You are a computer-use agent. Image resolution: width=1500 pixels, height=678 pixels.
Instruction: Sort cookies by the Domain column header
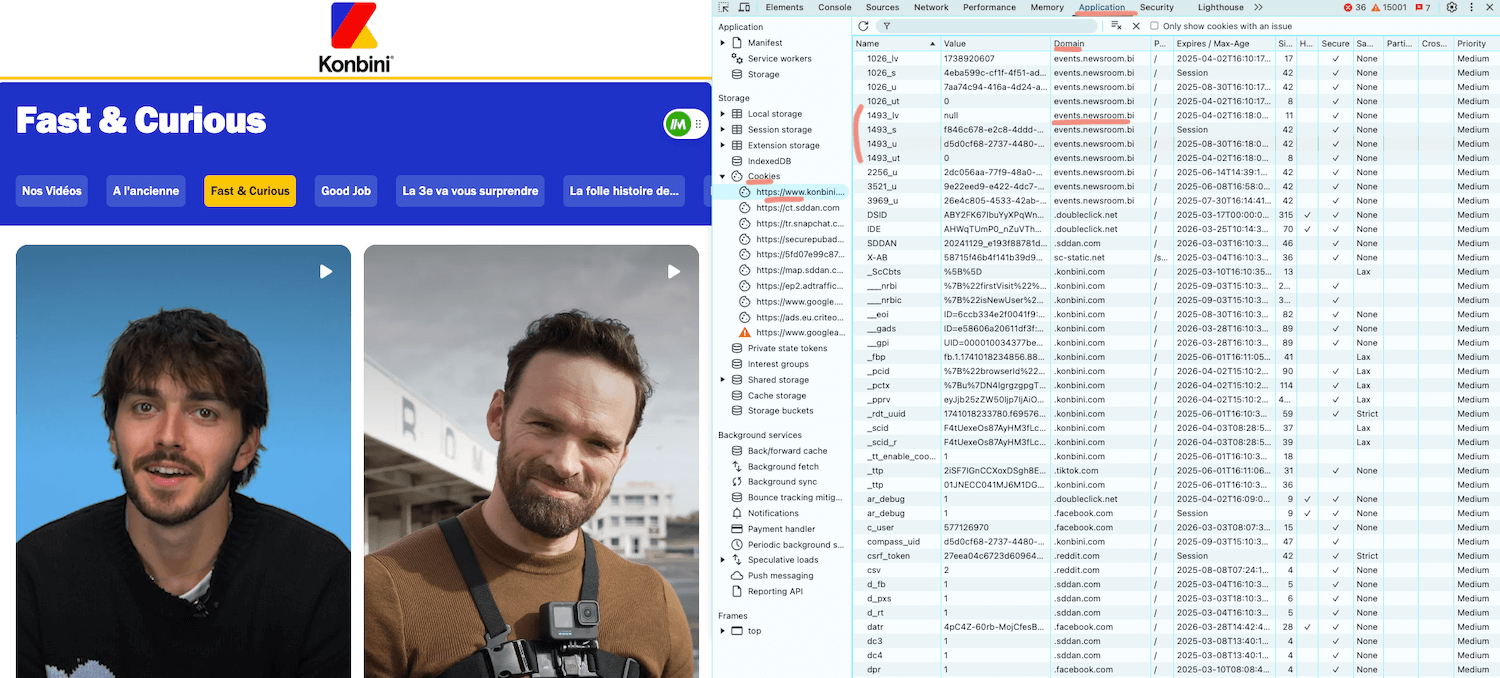pos(1100,44)
